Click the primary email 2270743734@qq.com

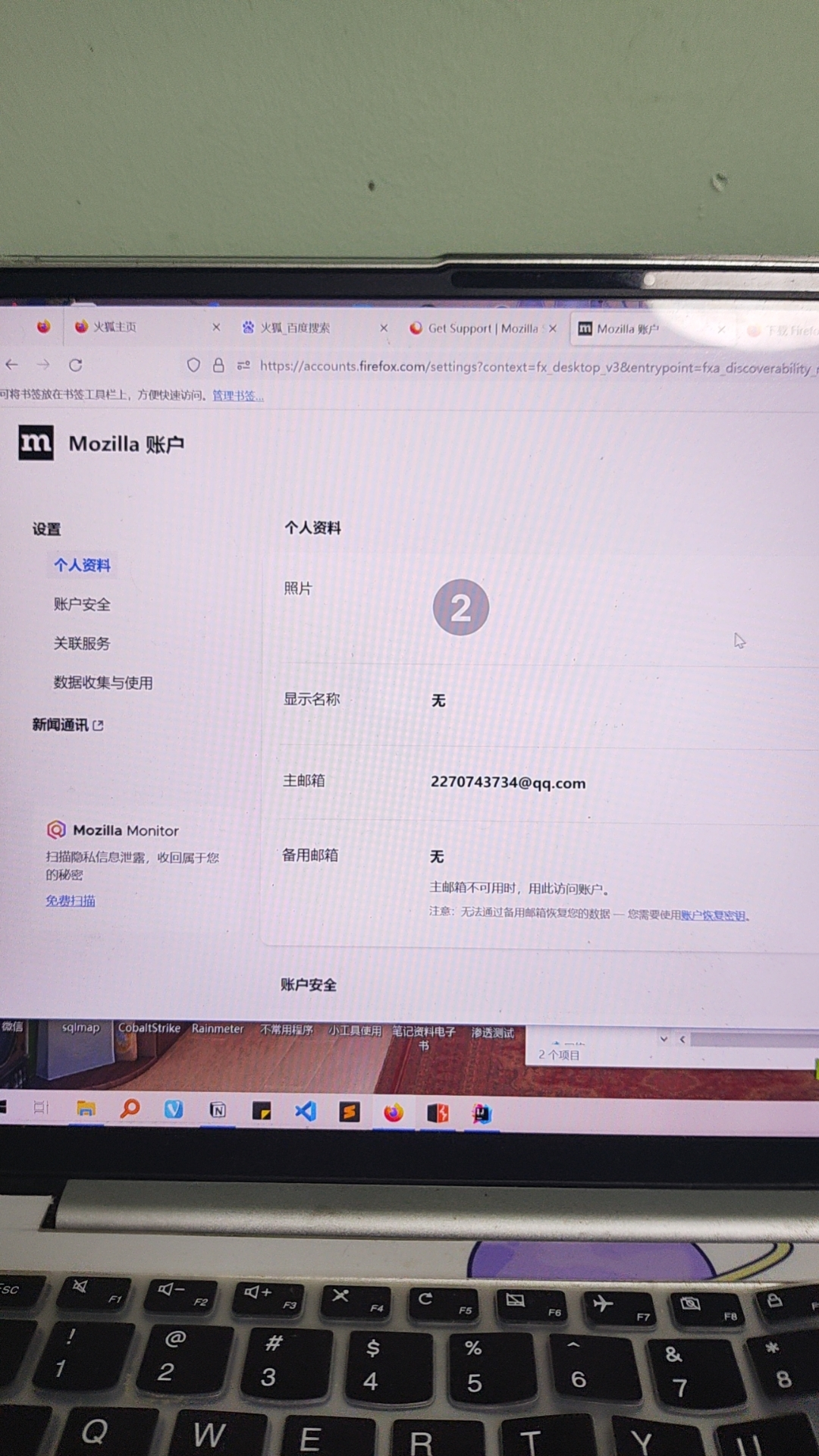pos(508,783)
